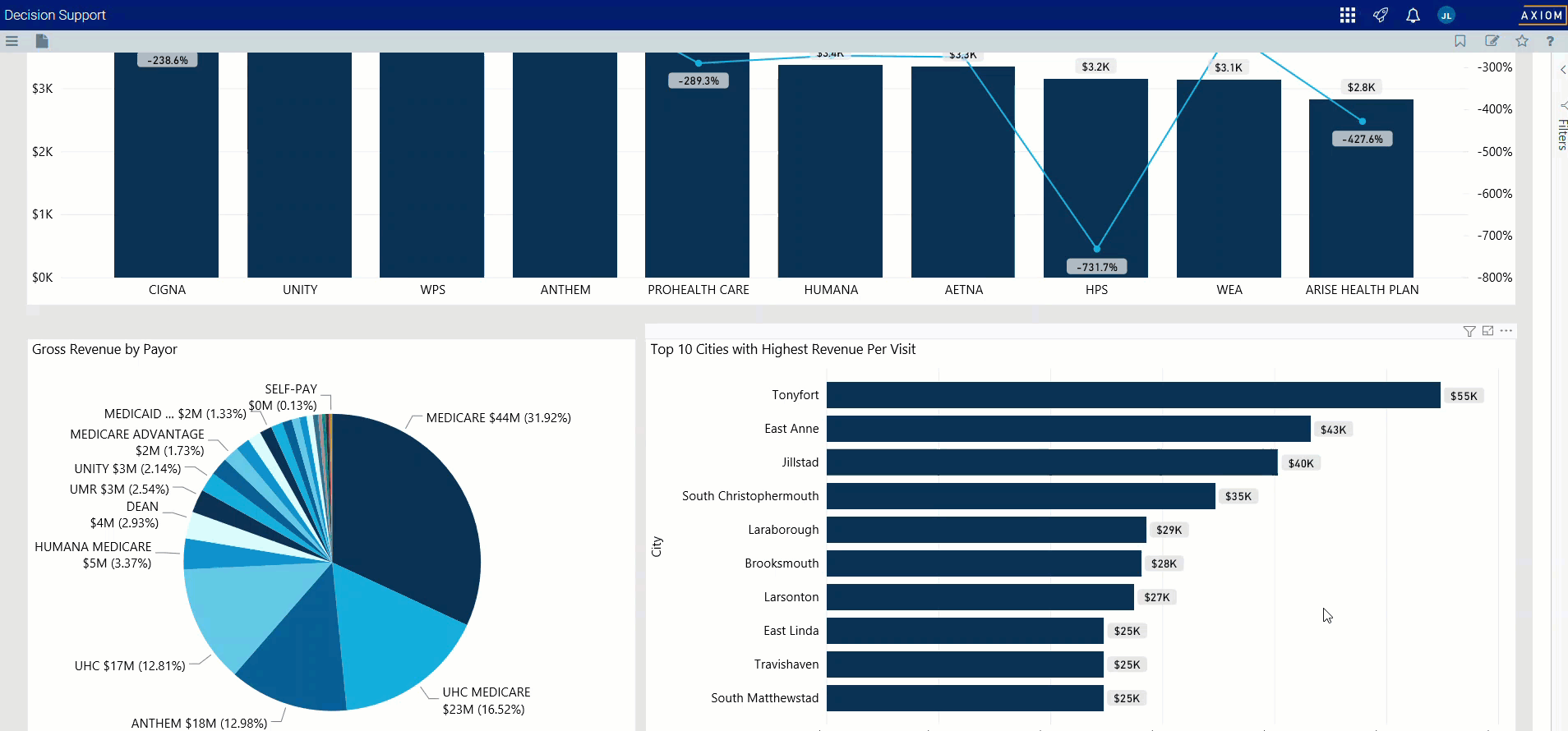The width and height of the screenshot is (1568, 731).
Task: Click the -289.3% data label
Action: (x=699, y=80)
